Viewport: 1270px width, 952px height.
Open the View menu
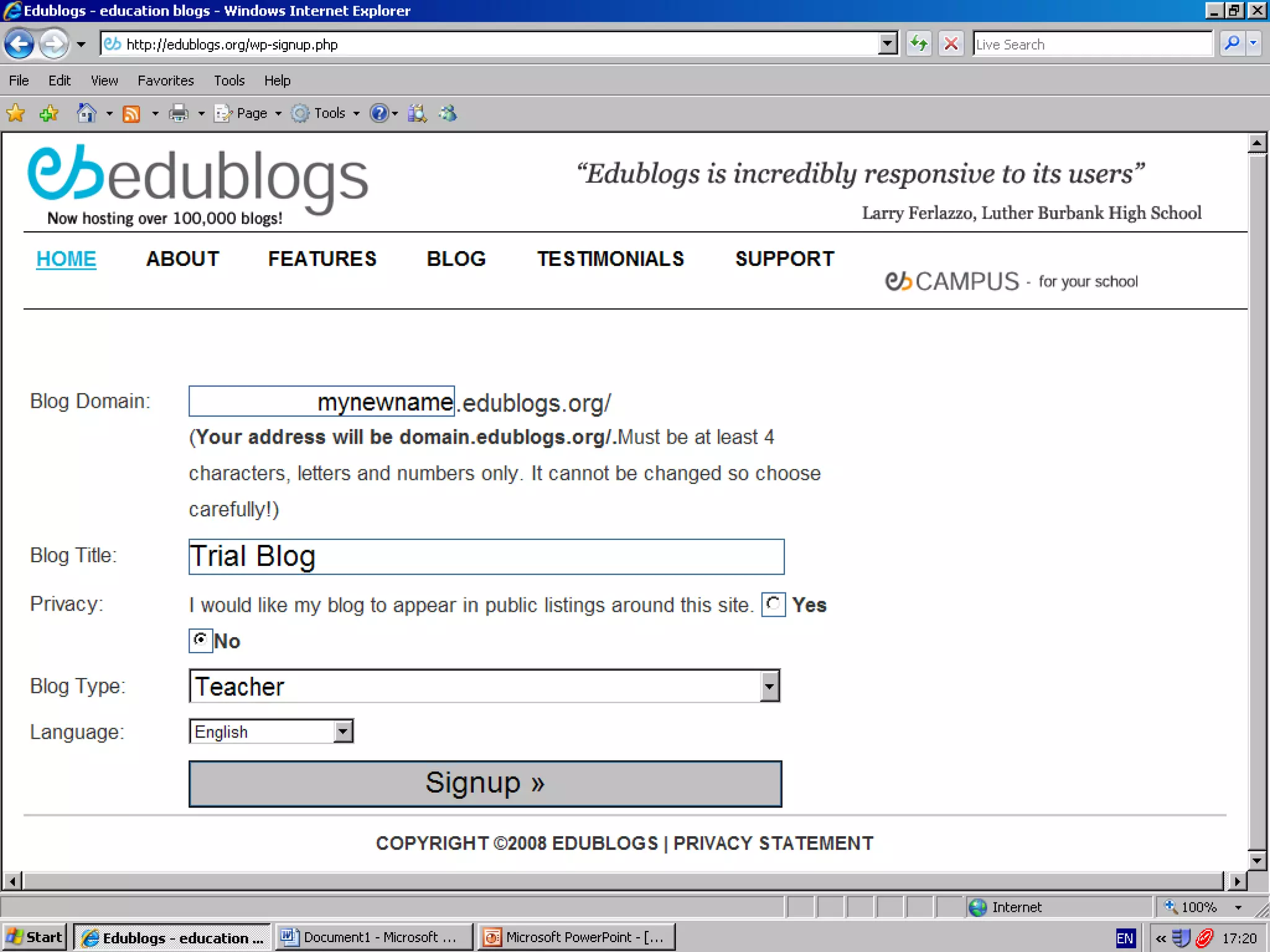pos(104,81)
